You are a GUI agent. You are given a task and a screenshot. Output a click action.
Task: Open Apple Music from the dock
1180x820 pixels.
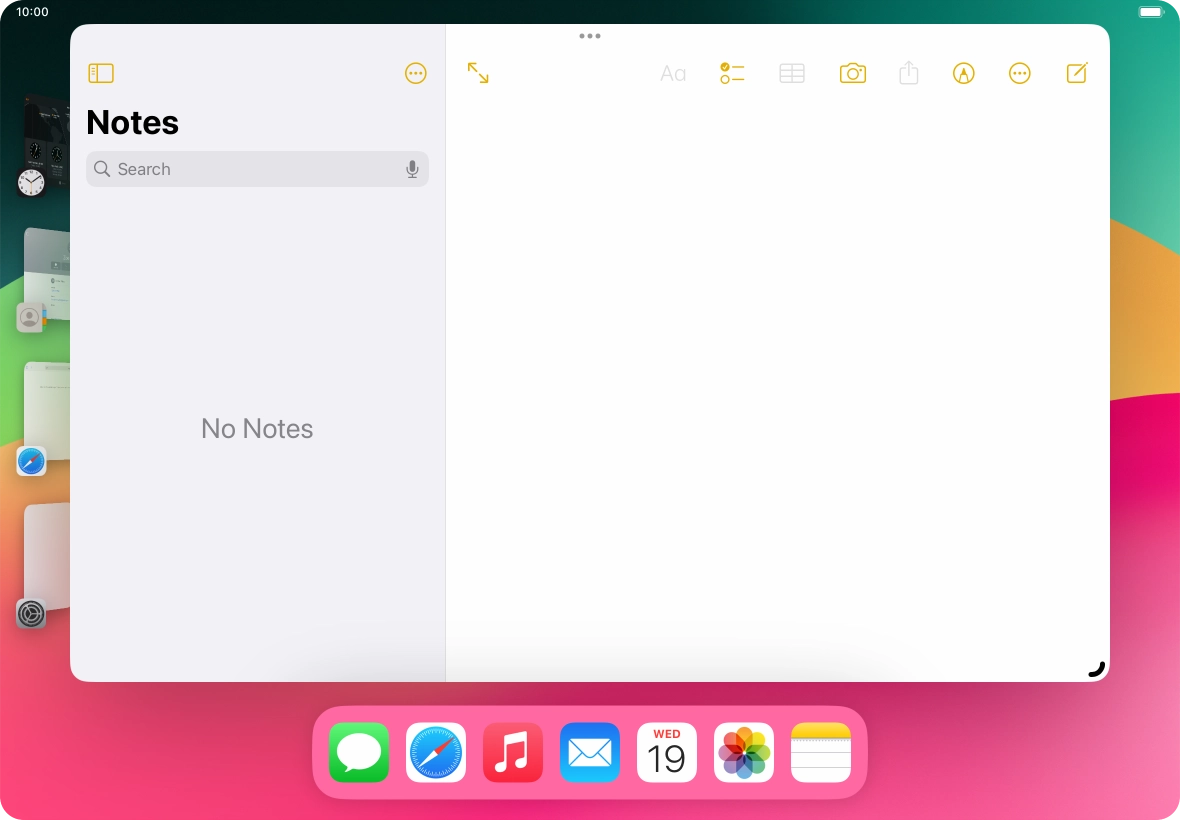[x=513, y=753]
